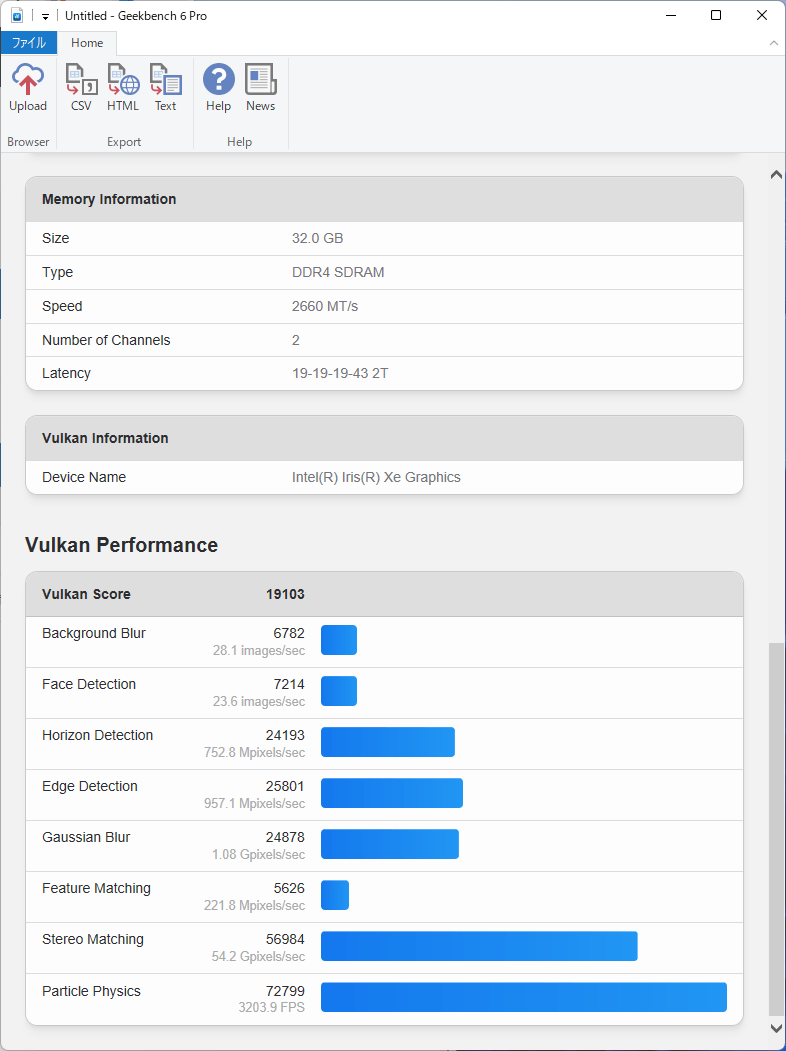Screen dimensions: 786x1051
Task: Open the News icon in ribbon
Action: click(x=260, y=88)
